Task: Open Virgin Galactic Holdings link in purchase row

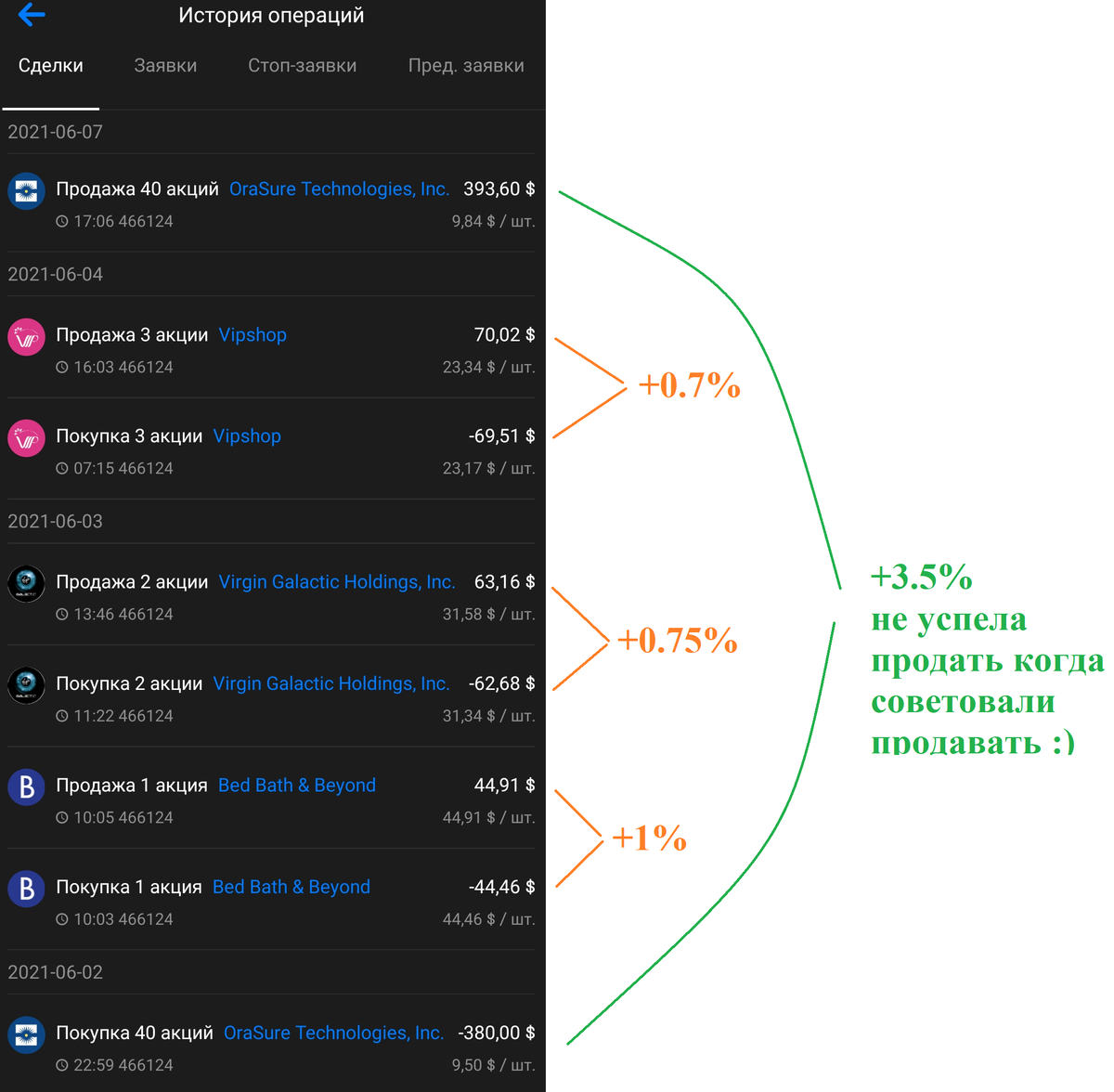Action: click(x=331, y=683)
